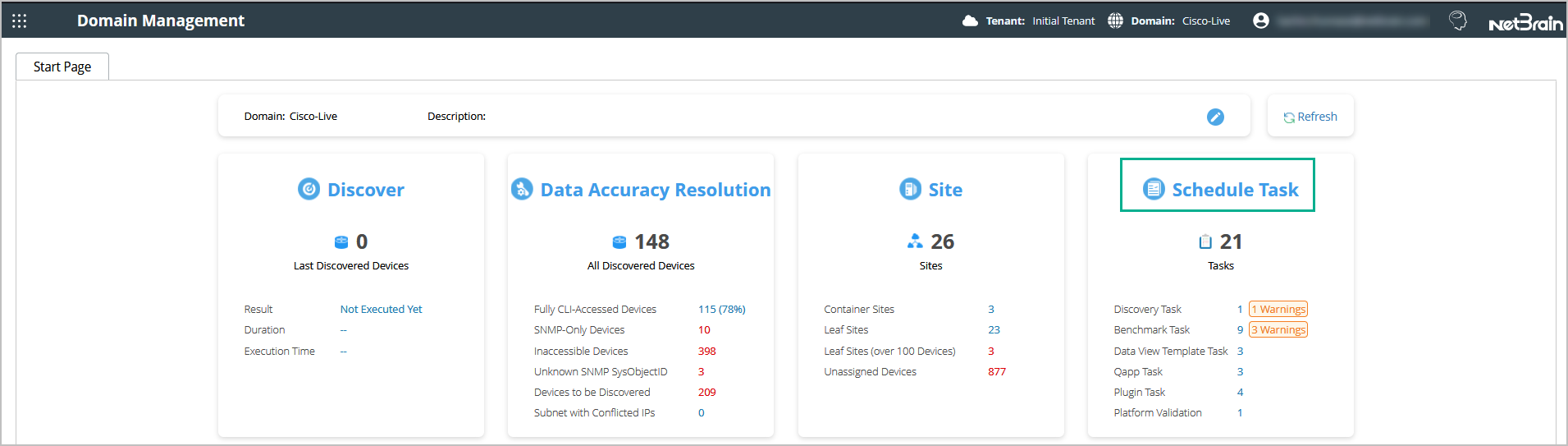Click the tenant cloud icon
This screenshot has height=446, width=1568.
[x=970, y=21]
